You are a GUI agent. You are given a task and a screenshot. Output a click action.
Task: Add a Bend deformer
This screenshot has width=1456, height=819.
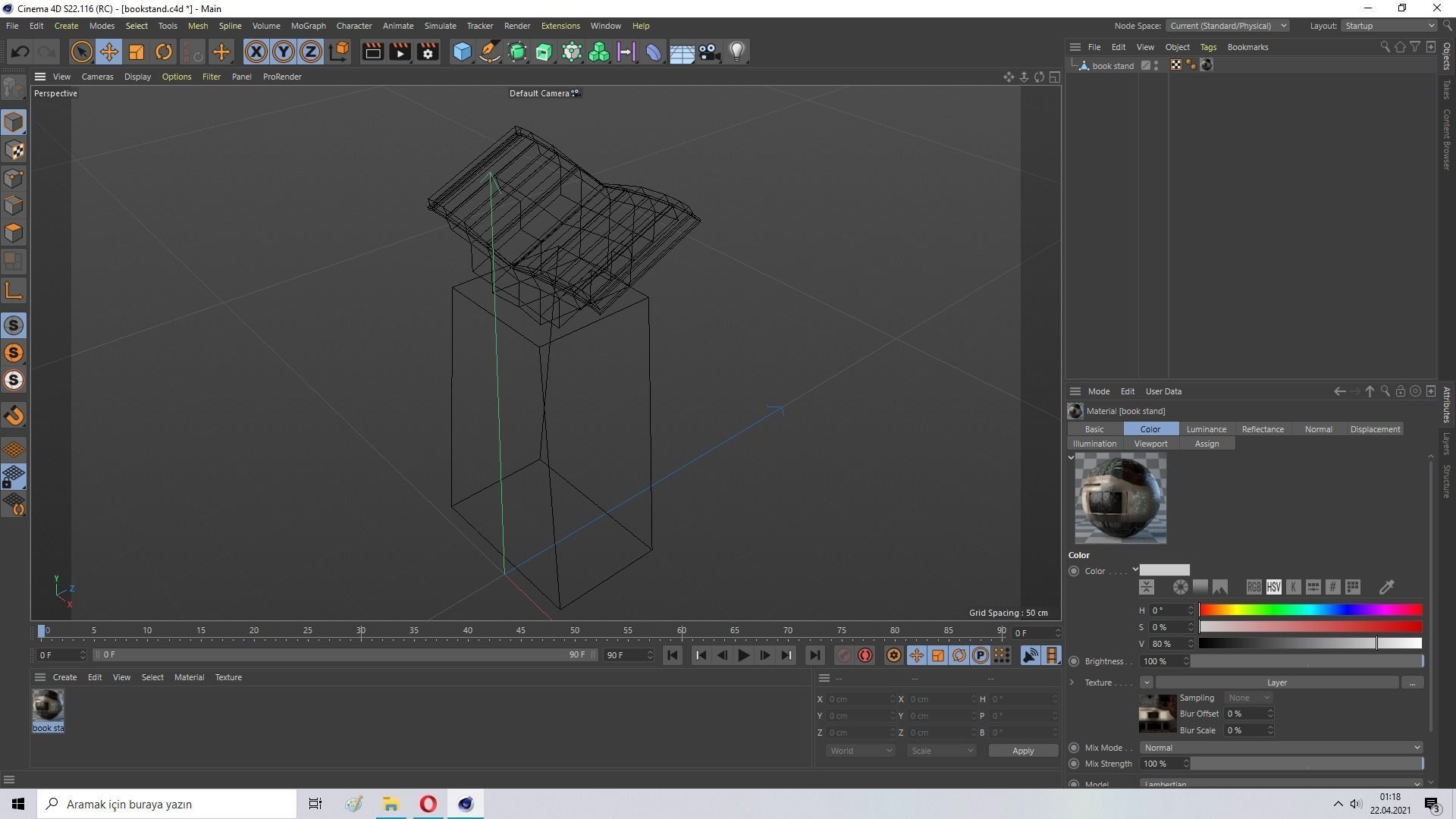click(x=654, y=52)
